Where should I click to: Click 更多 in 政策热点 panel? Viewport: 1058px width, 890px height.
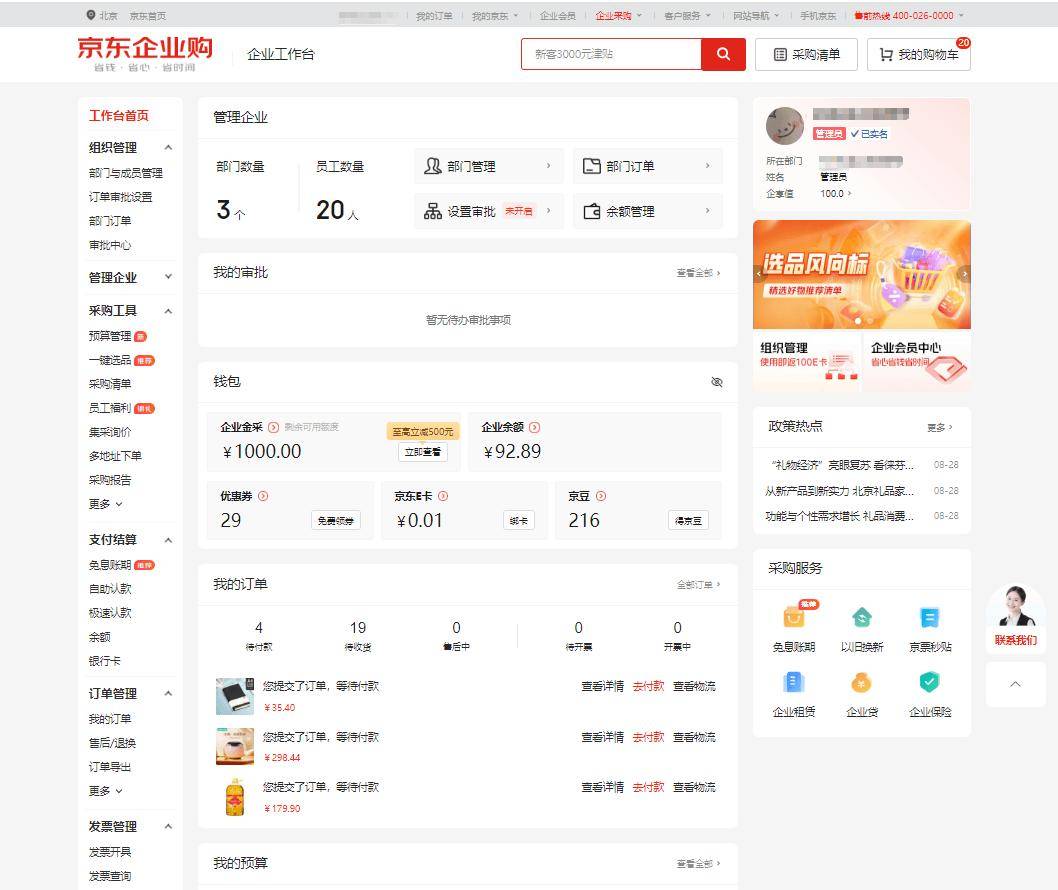coord(939,427)
